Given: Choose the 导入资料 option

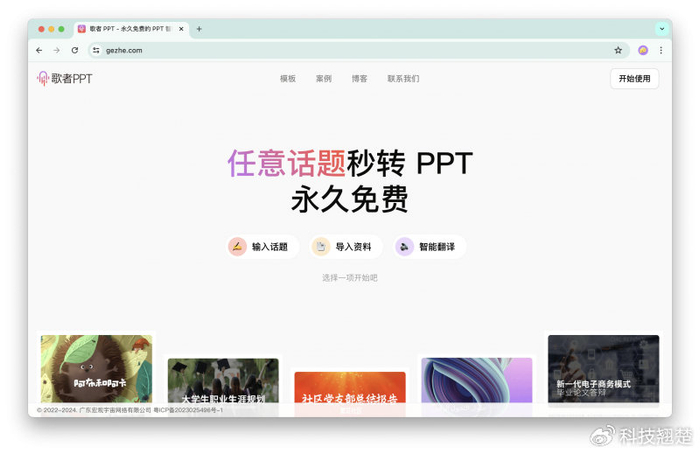Looking at the screenshot, I should [346, 246].
